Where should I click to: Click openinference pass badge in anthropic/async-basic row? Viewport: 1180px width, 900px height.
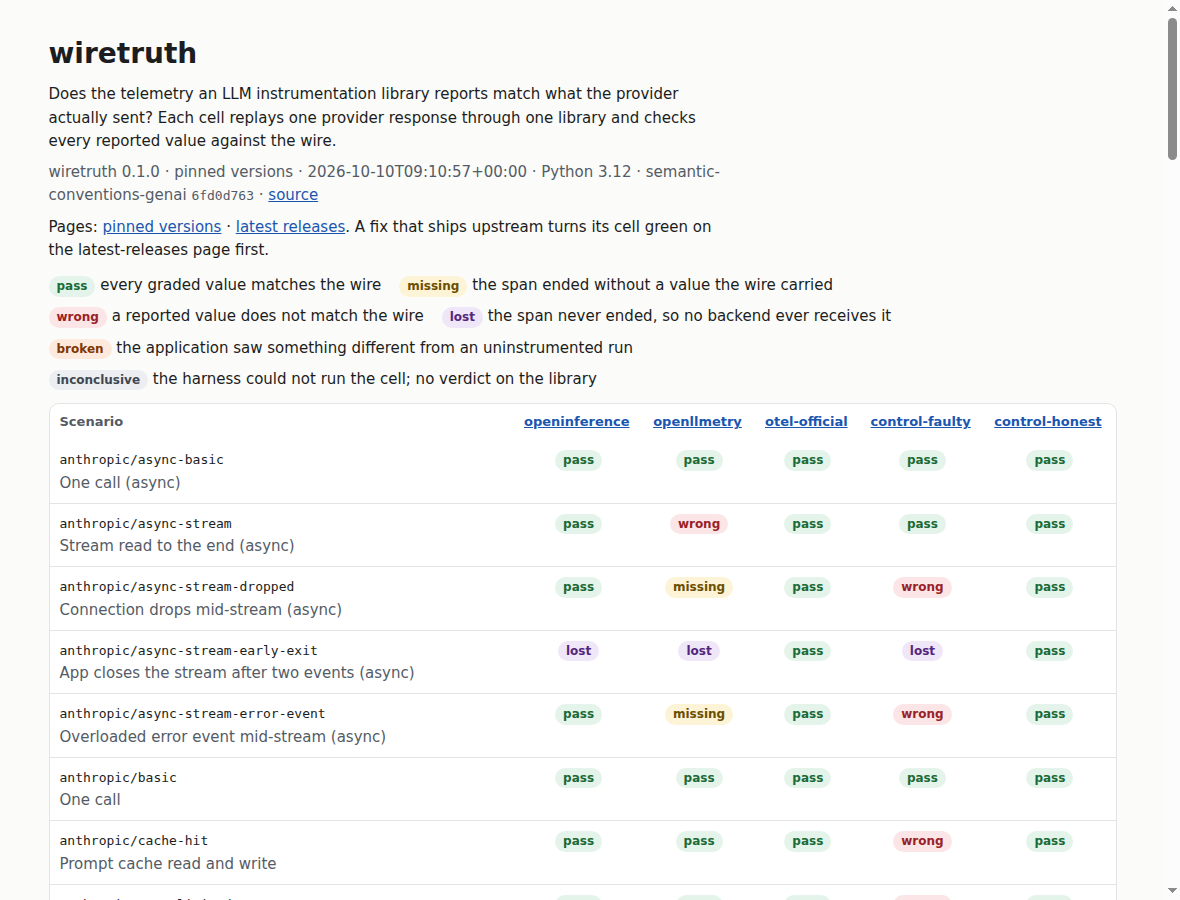(x=578, y=460)
